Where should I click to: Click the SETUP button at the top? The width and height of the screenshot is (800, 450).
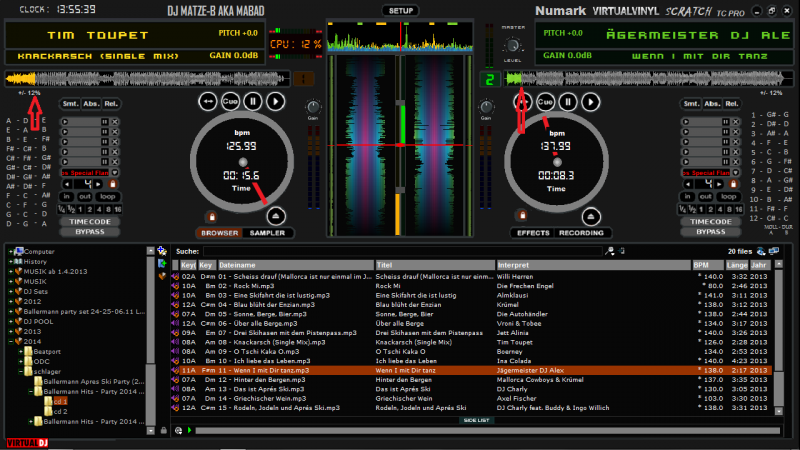click(400, 9)
